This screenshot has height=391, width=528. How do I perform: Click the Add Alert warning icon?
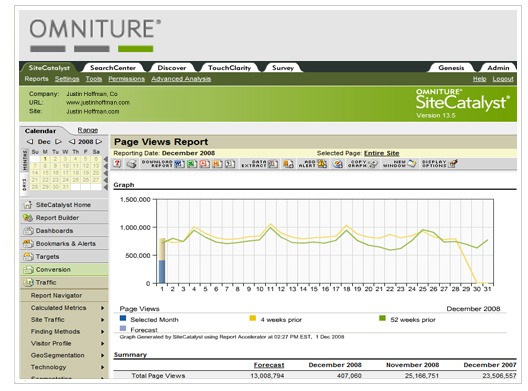point(322,164)
